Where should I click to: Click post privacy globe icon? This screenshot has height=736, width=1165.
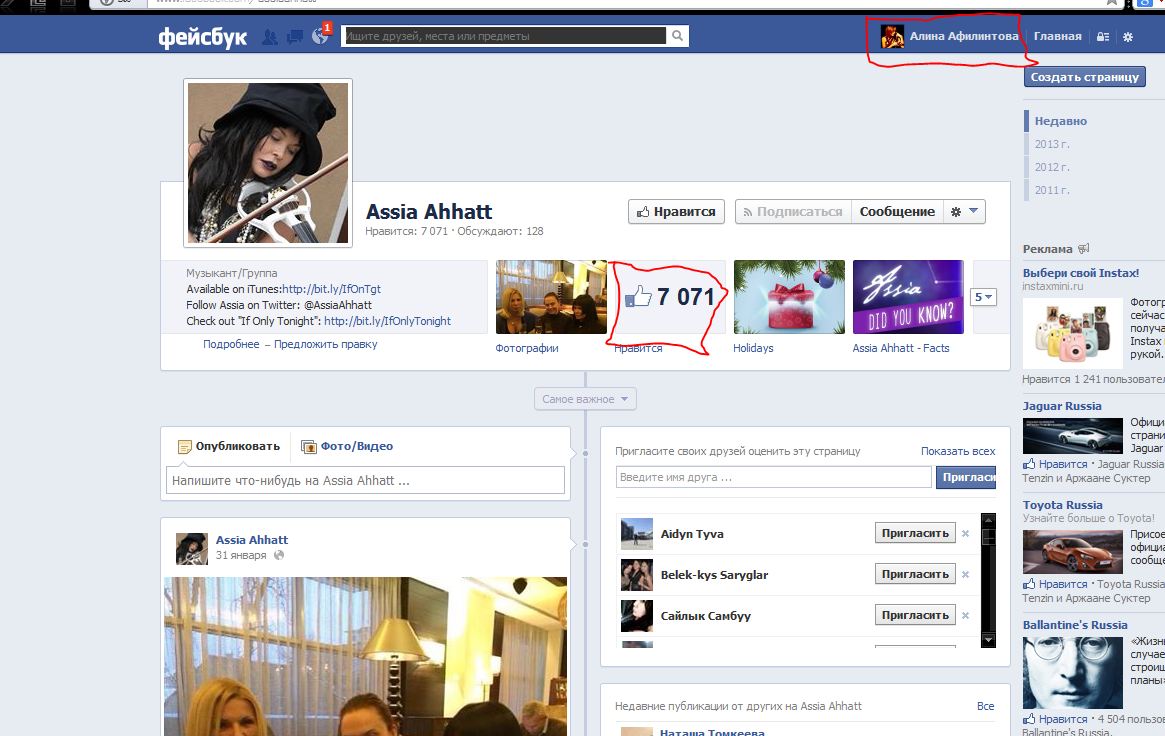[x=279, y=555]
